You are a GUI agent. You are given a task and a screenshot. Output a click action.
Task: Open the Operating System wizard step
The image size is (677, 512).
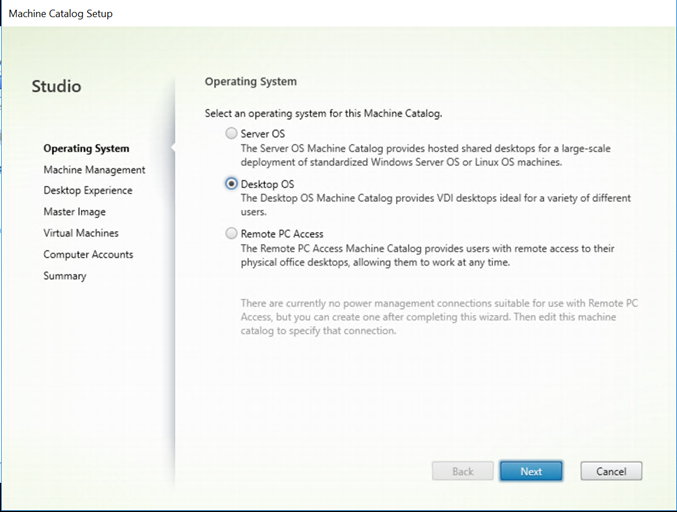coord(86,149)
